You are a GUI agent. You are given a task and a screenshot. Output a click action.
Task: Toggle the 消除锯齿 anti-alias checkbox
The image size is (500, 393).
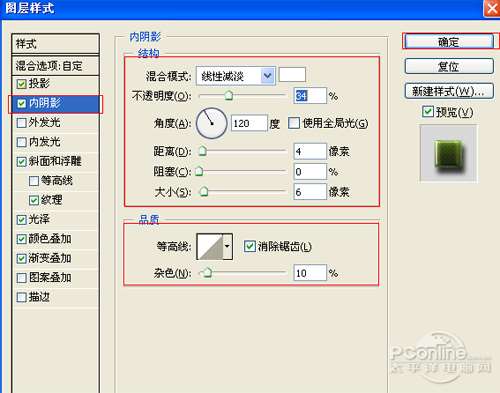[250, 246]
